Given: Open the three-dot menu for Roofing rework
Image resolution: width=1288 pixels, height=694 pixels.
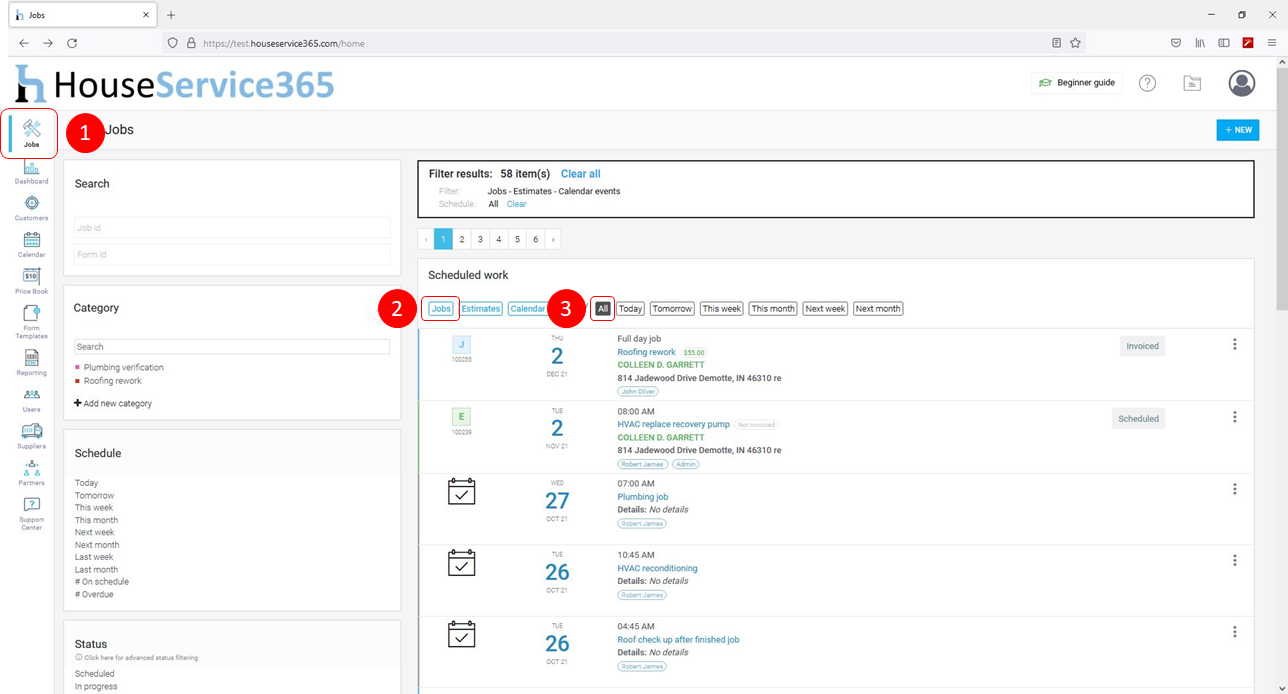Looking at the screenshot, I should click(1235, 345).
